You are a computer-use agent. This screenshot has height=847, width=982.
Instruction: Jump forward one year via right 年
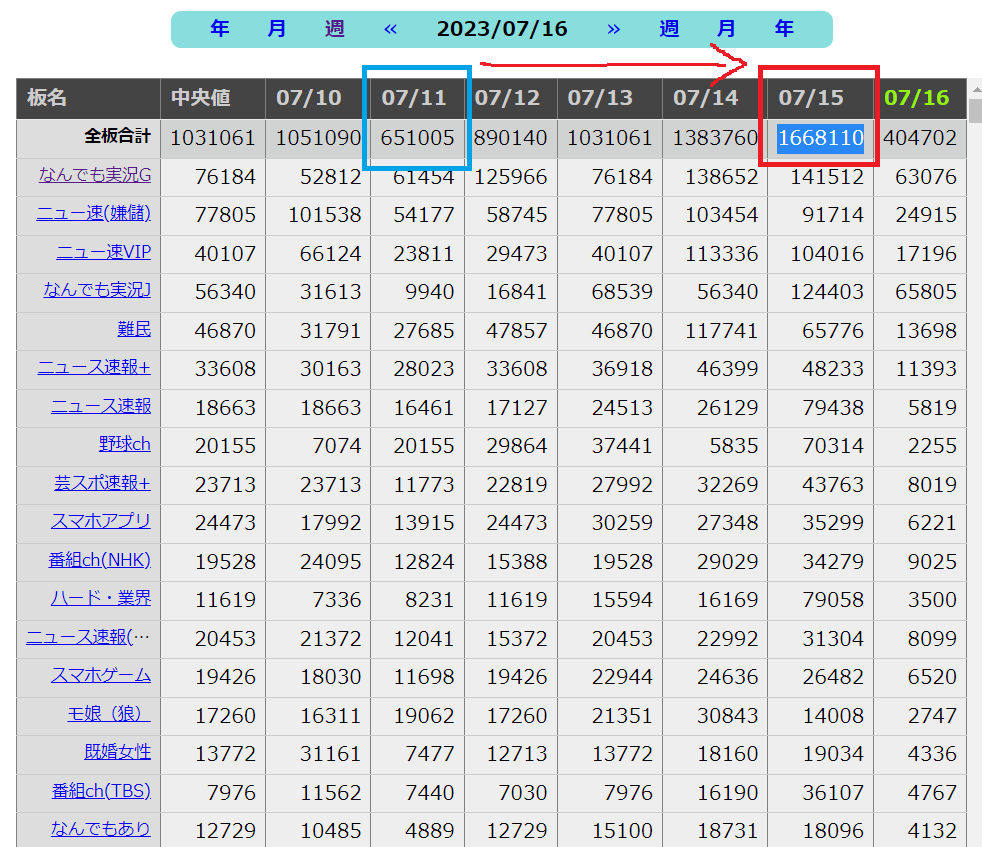click(x=784, y=29)
